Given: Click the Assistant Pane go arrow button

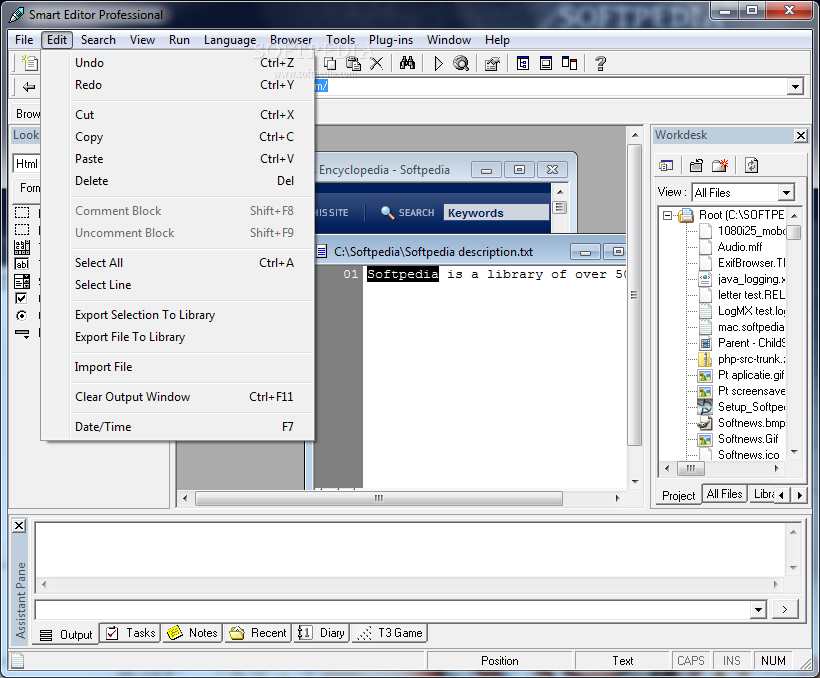Looking at the screenshot, I should coord(784,609).
